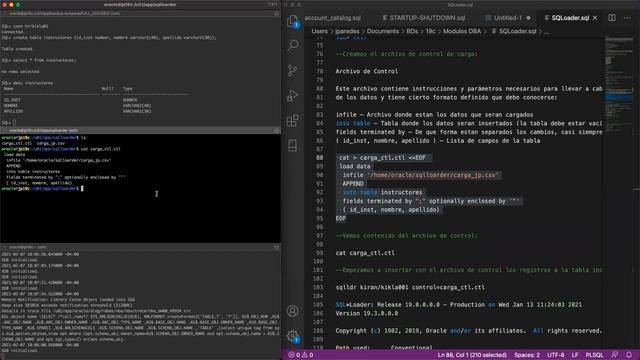Click the top terminal pane title bar
This screenshot has height=360, width=640.
(x=140, y=13)
